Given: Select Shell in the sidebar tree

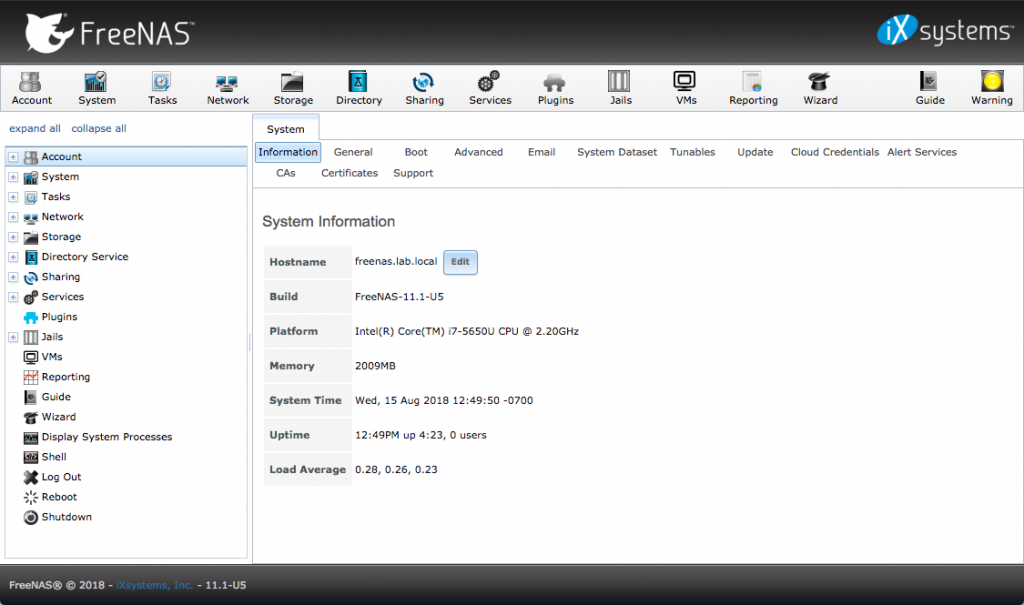Looking at the screenshot, I should (54, 457).
